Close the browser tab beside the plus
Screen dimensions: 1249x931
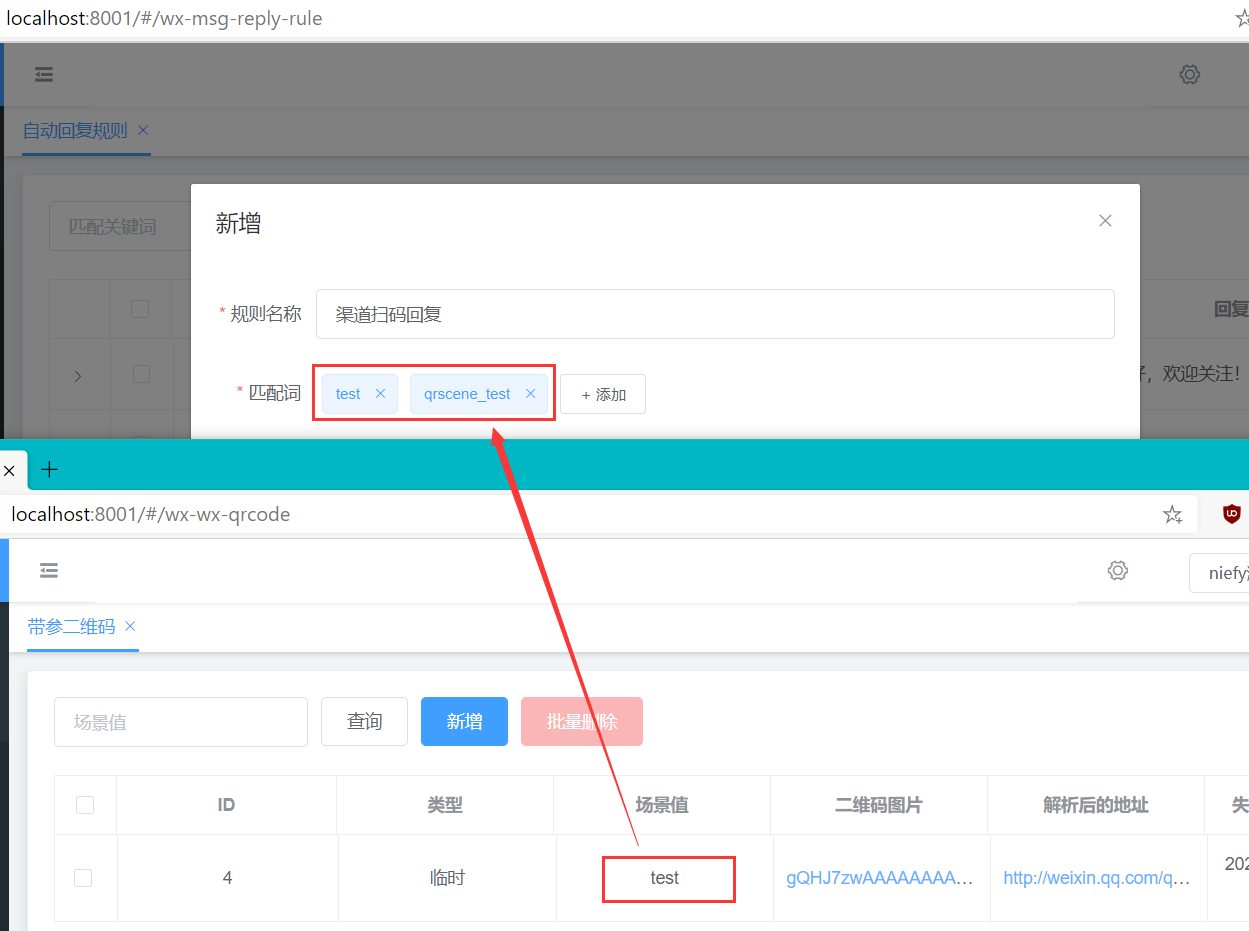point(9,470)
